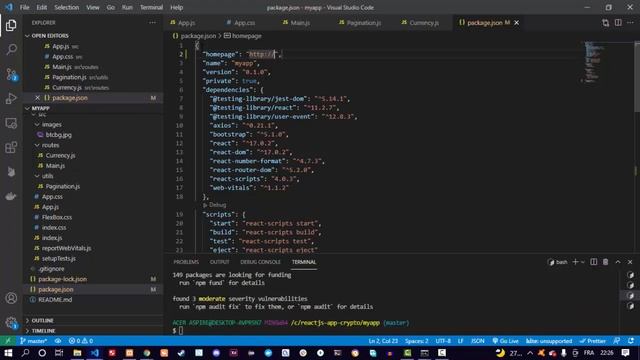Click the Explorer more actions ellipsis
640x360 pixels.
[152, 23]
